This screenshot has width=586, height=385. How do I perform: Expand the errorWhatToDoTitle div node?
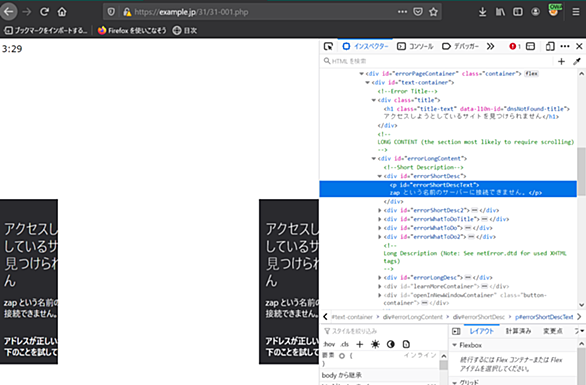pyautogui.click(x=380, y=219)
